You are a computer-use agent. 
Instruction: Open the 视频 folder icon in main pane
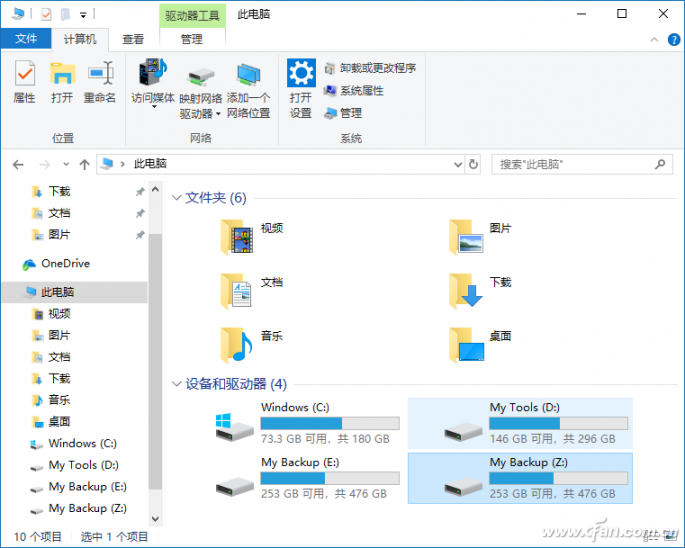pyautogui.click(x=237, y=237)
